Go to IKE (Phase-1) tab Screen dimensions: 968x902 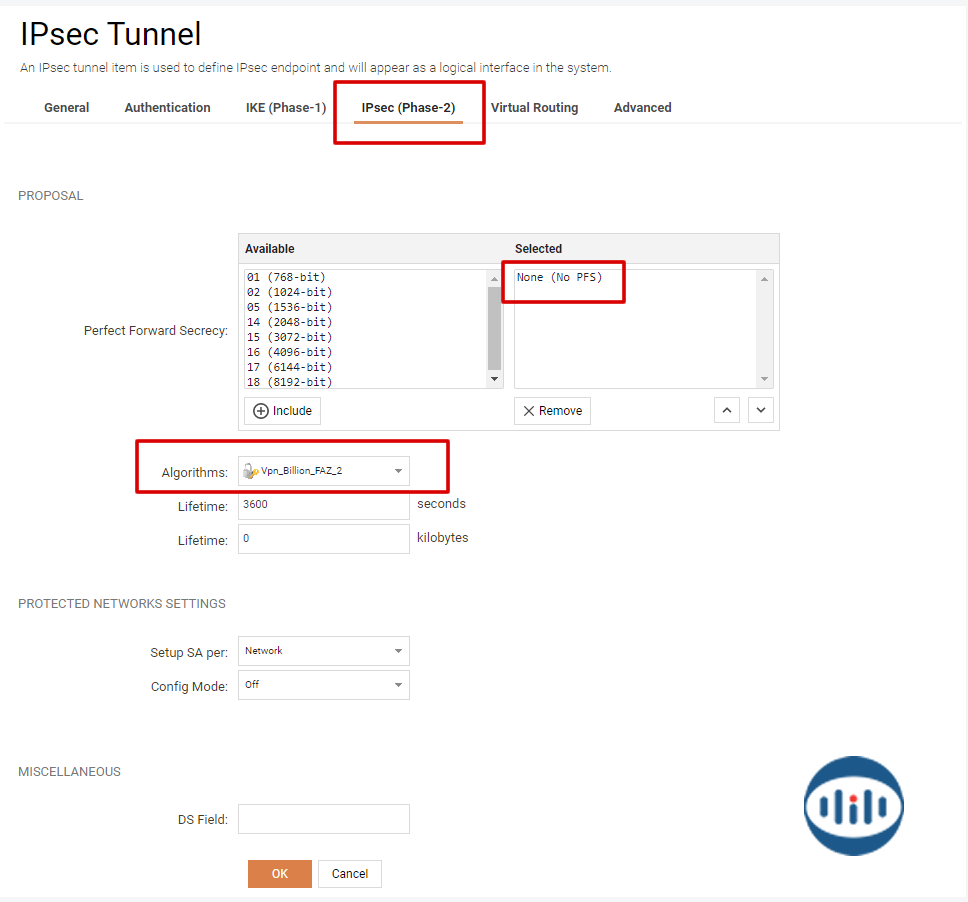[x=286, y=108]
